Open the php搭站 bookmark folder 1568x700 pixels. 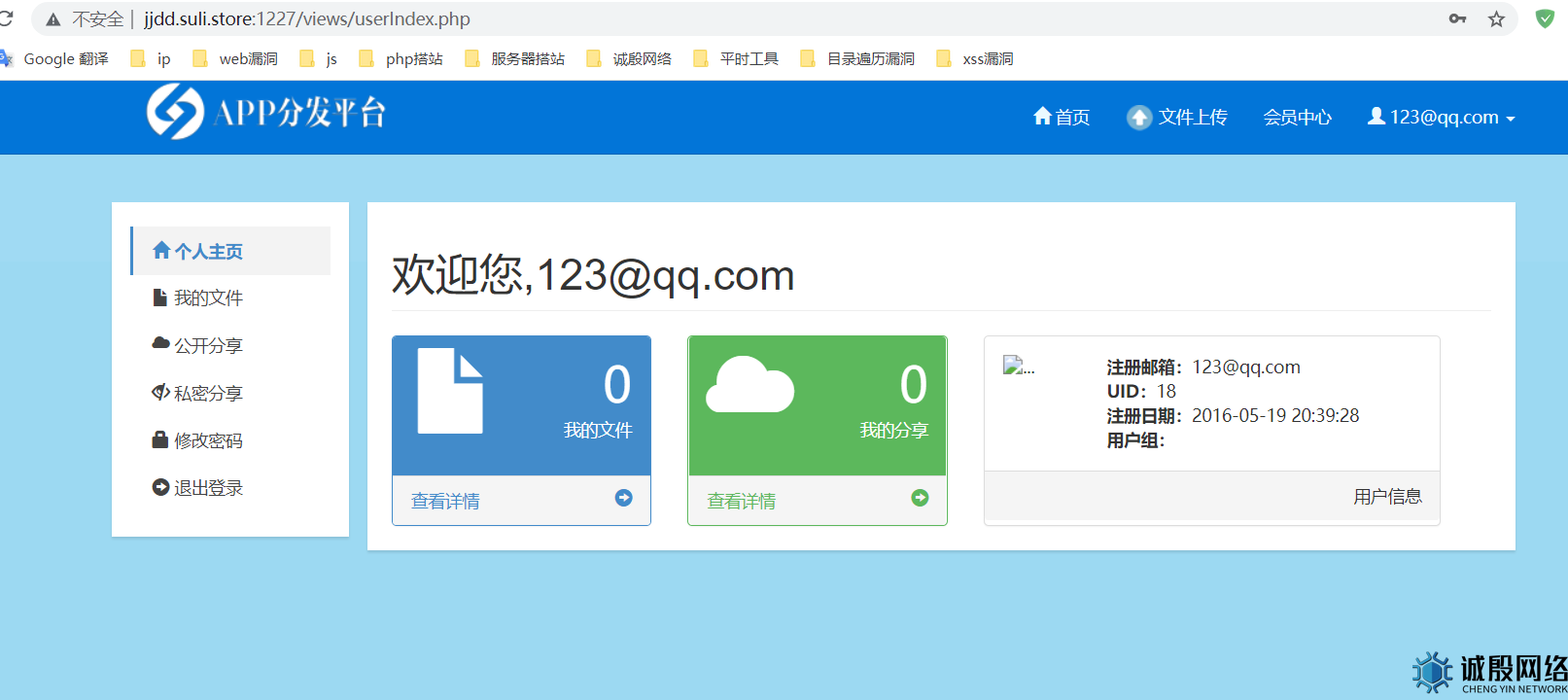[401, 58]
